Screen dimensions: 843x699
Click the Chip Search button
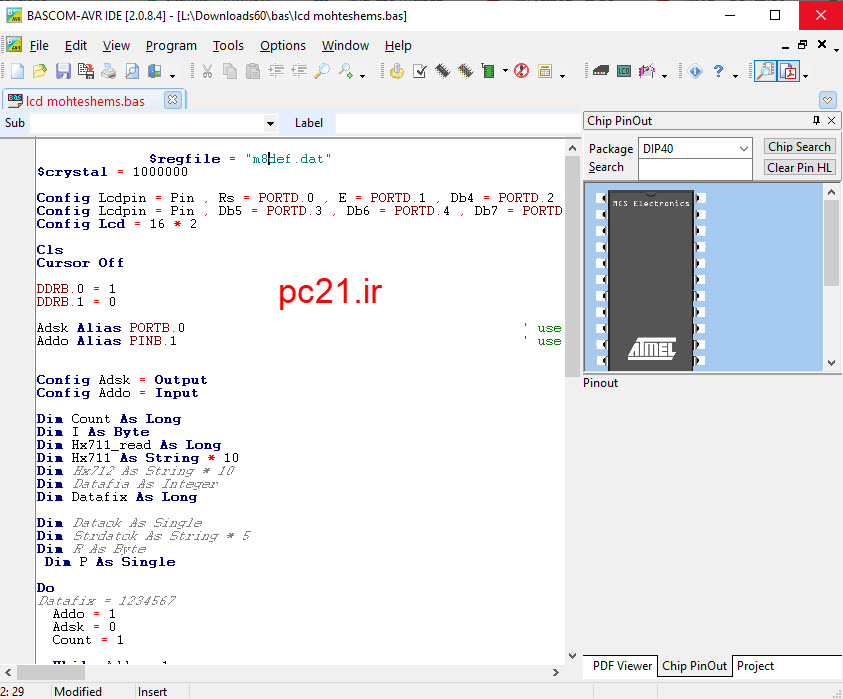coord(799,147)
